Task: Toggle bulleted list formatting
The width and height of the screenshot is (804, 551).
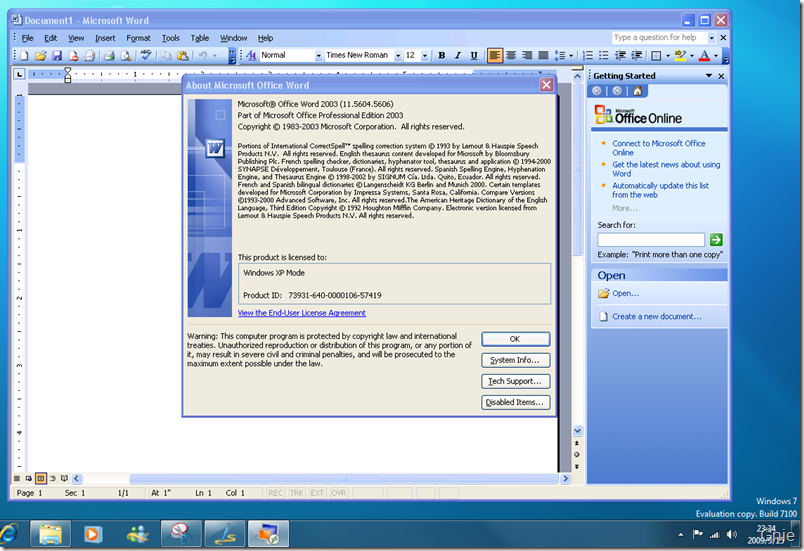Action: [x=604, y=55]
